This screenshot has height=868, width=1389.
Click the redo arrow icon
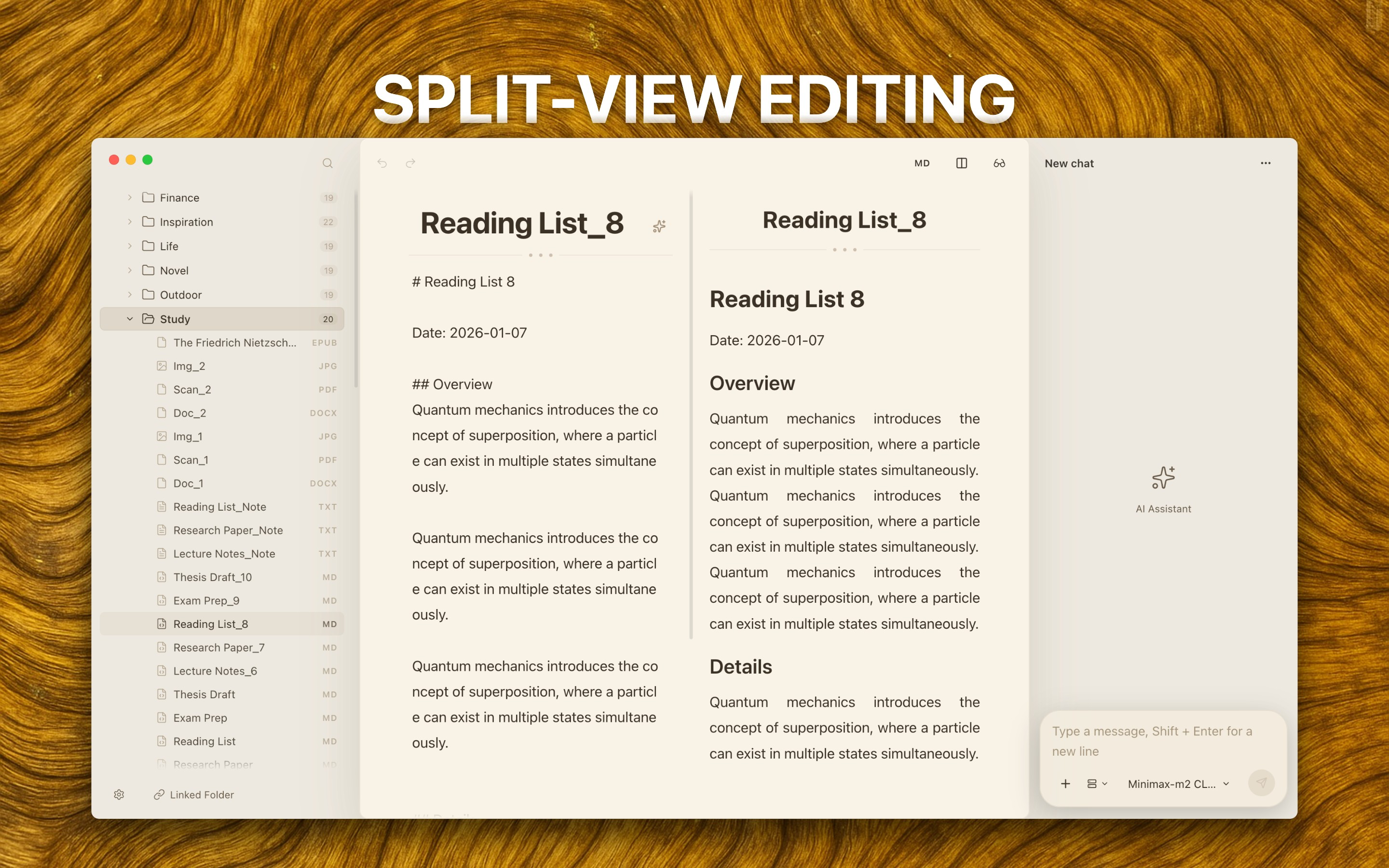pyautogui.click(x=410, y=163)
